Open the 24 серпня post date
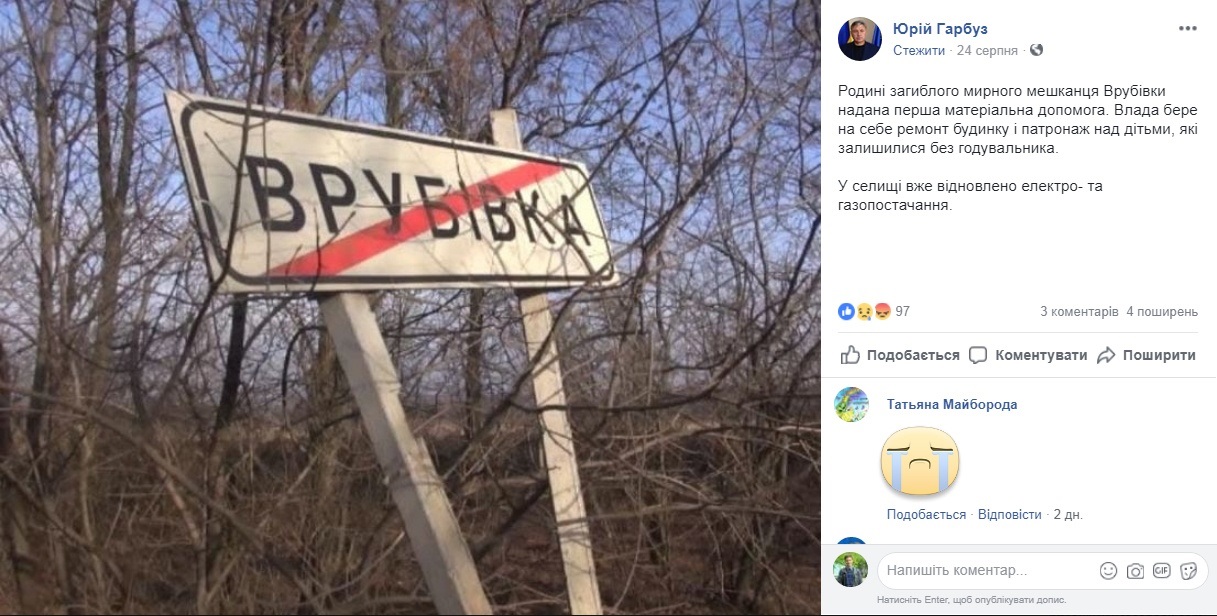 987,50
